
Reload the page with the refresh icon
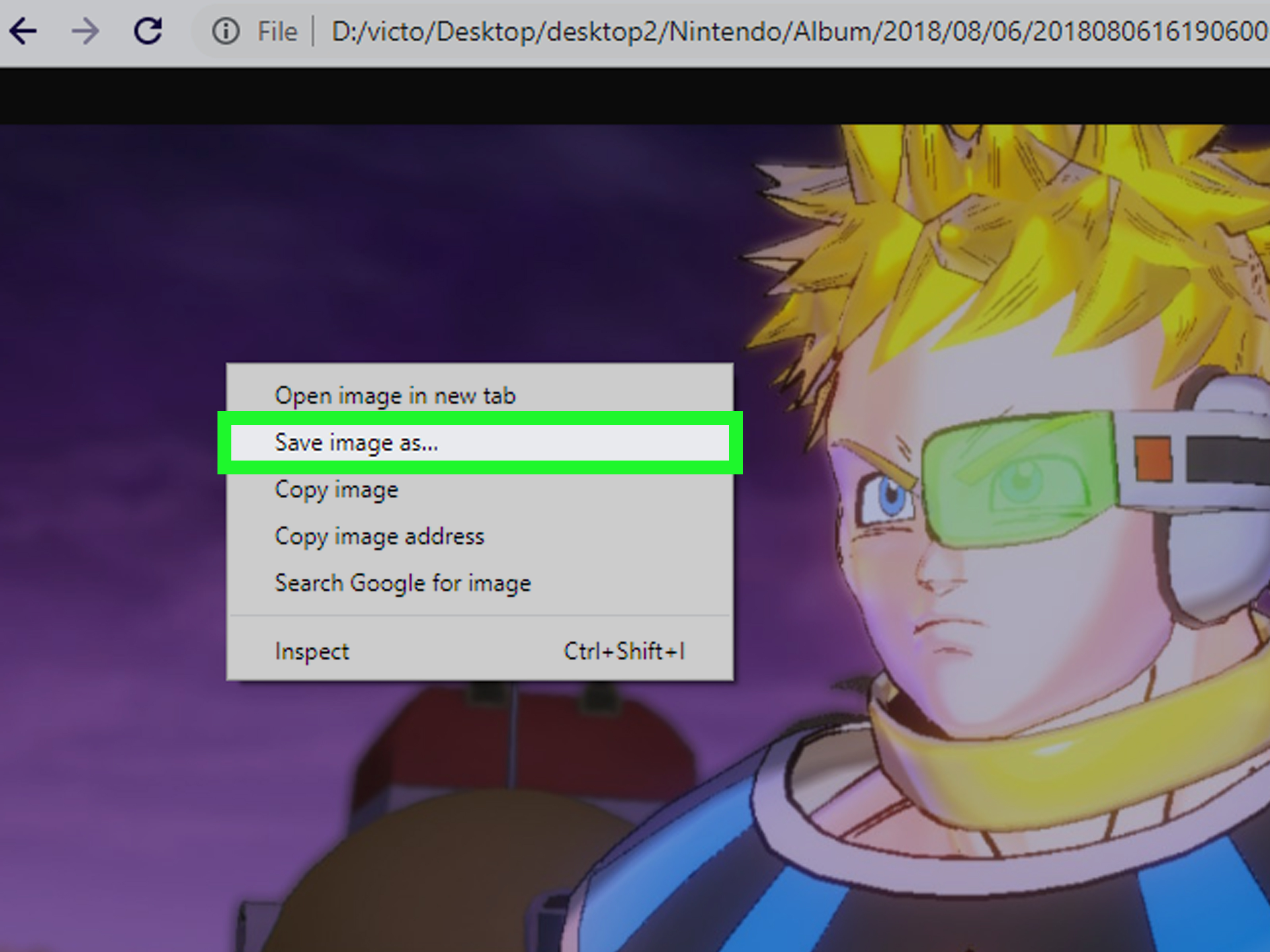click(148, 31)
